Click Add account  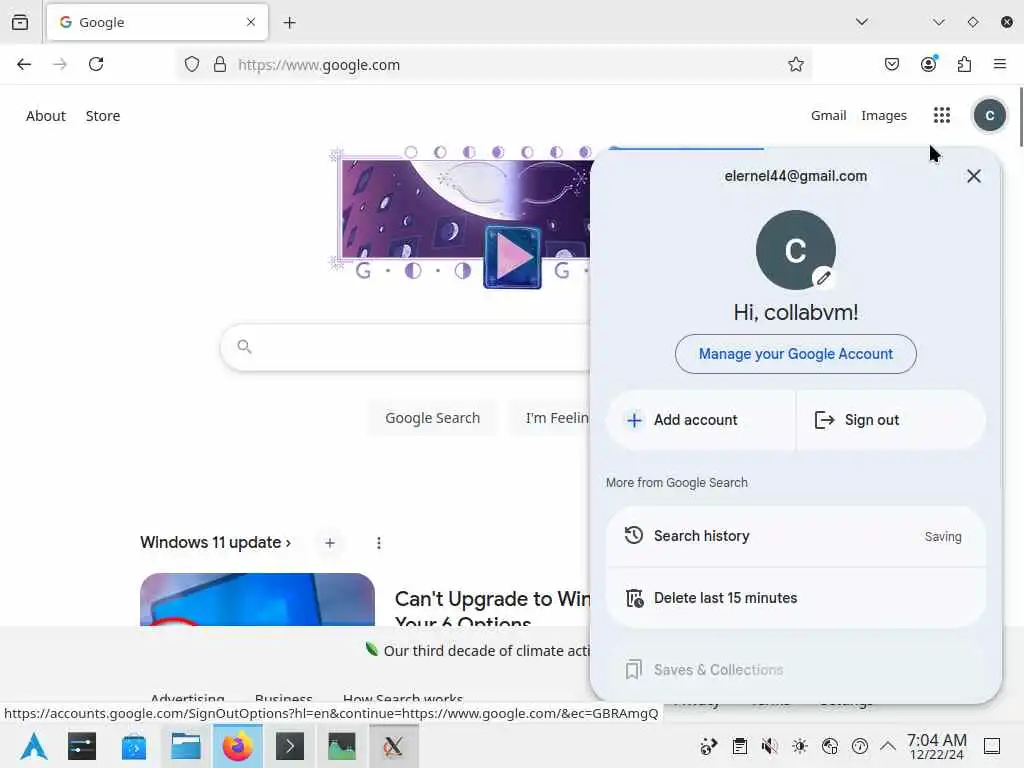(701, 420)
